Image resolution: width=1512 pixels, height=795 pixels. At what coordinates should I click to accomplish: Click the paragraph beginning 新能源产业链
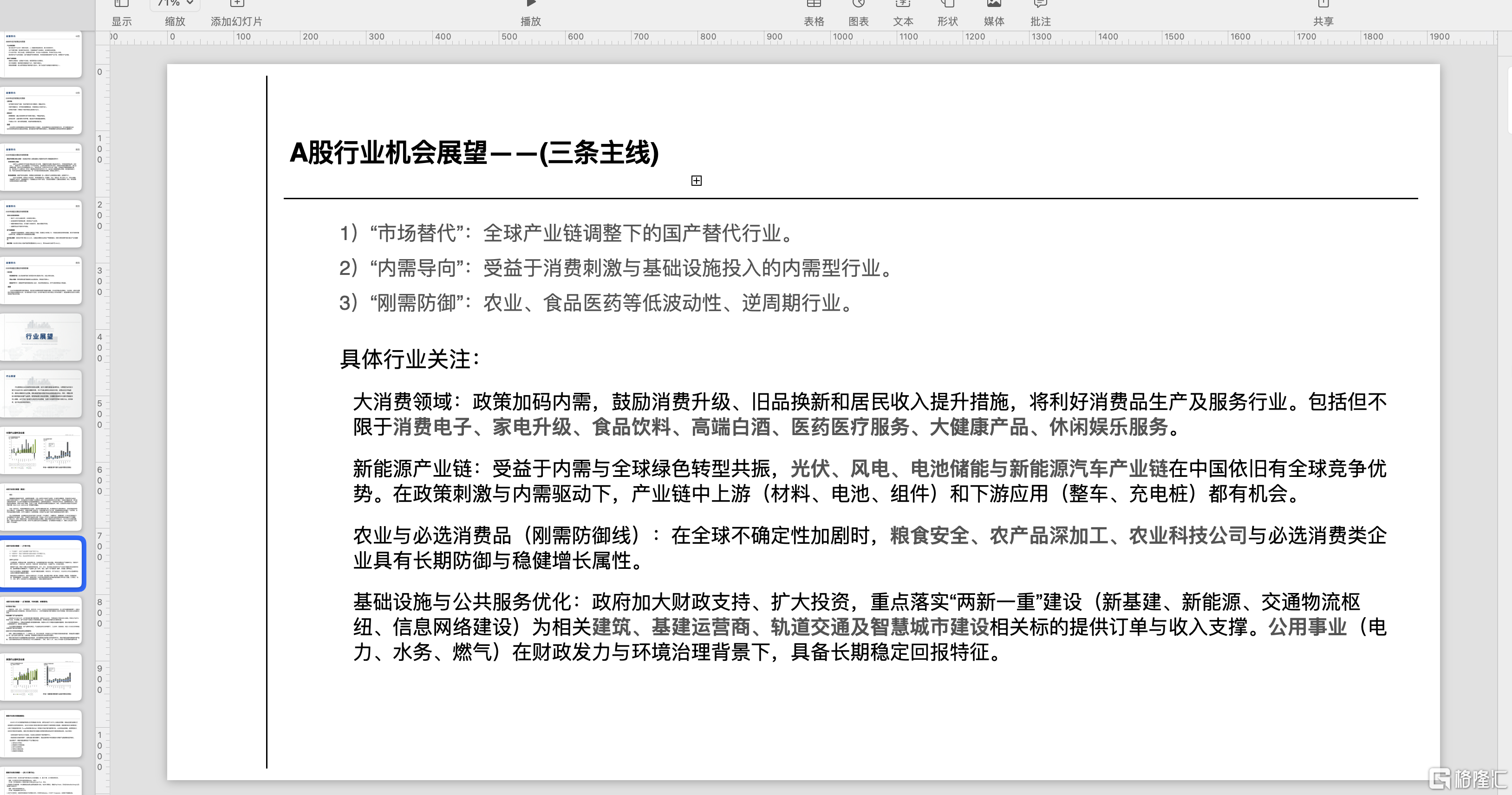(870, 481)
